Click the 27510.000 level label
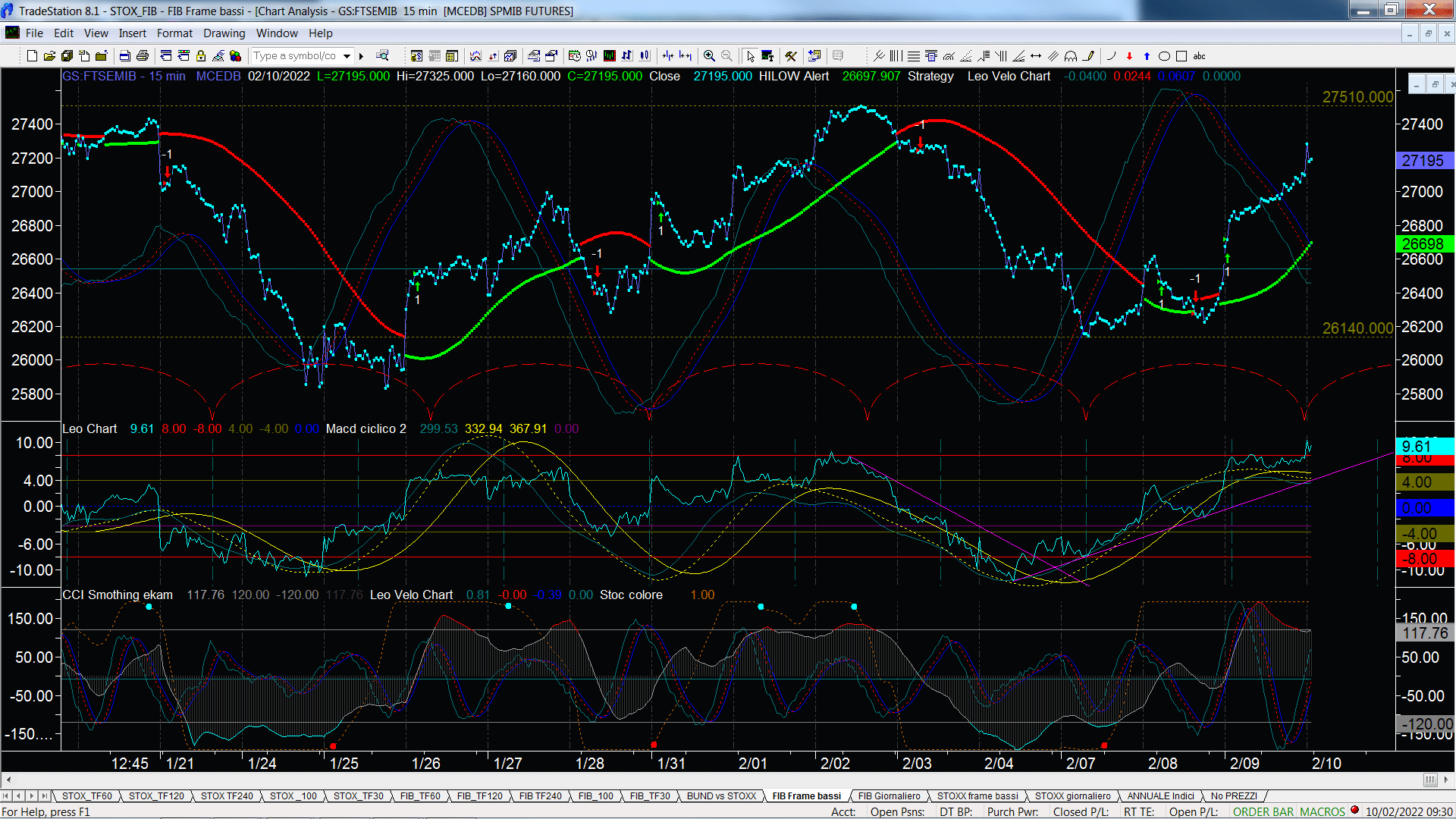The width and height of the screenshot is (1456, 819). point(1357,97)
